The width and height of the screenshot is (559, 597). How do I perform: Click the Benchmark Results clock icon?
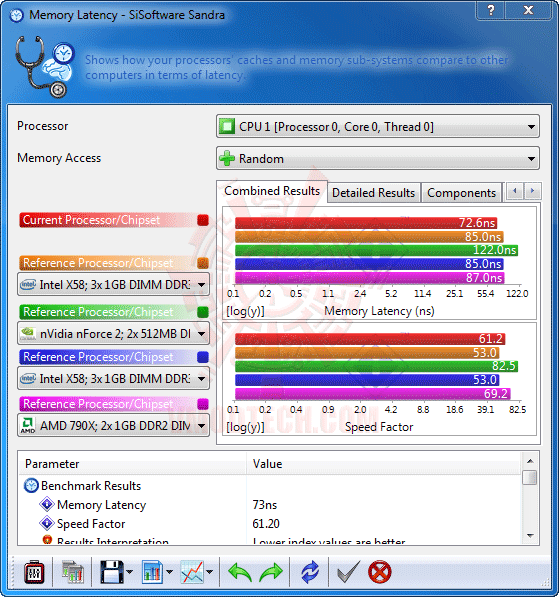[31, 486]
